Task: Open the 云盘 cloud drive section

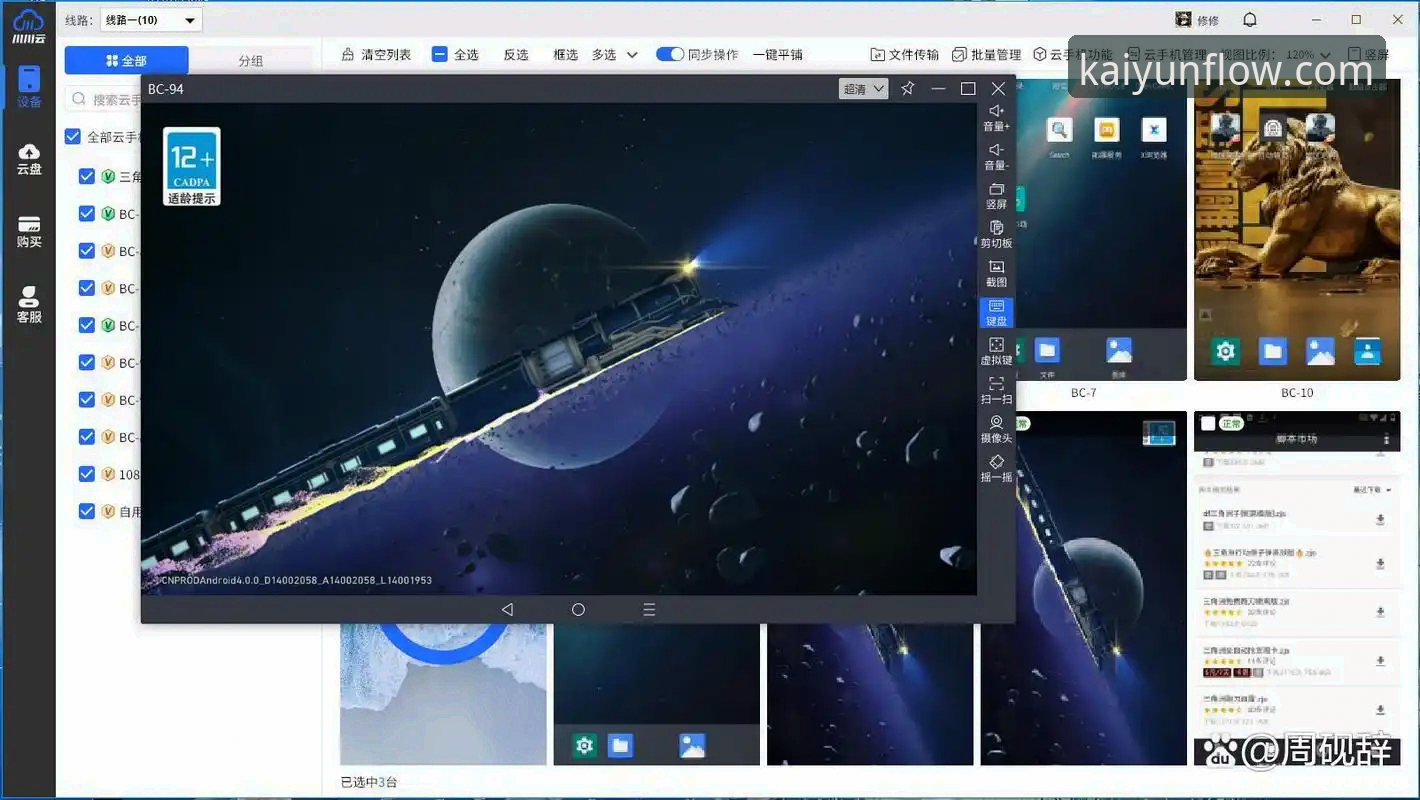Action: point(29,158)
